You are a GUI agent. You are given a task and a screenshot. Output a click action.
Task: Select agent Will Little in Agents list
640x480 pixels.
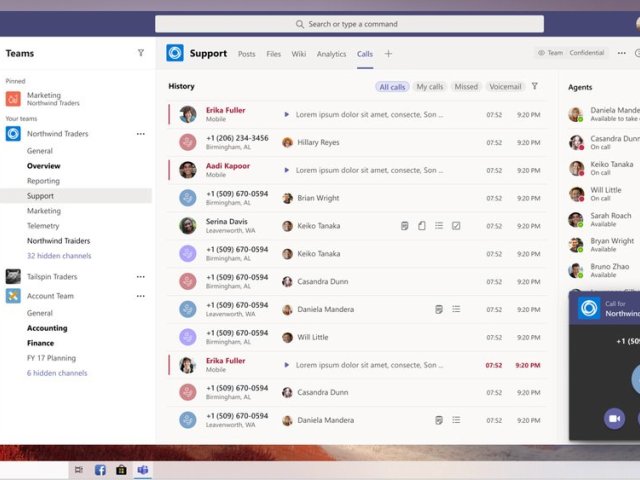tap(604, 194)
